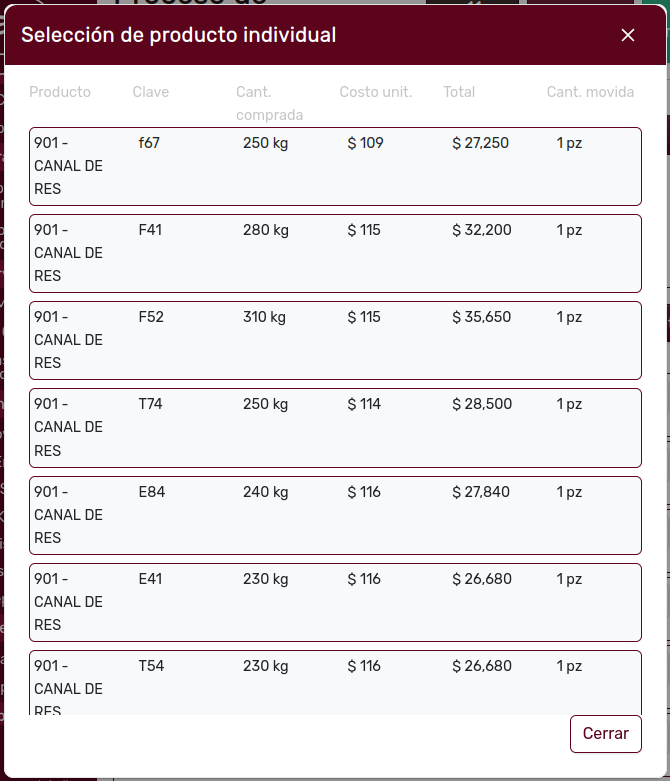Select the partially visible row T54
This screenshot has width=670, height=781.
coord(335,683)
